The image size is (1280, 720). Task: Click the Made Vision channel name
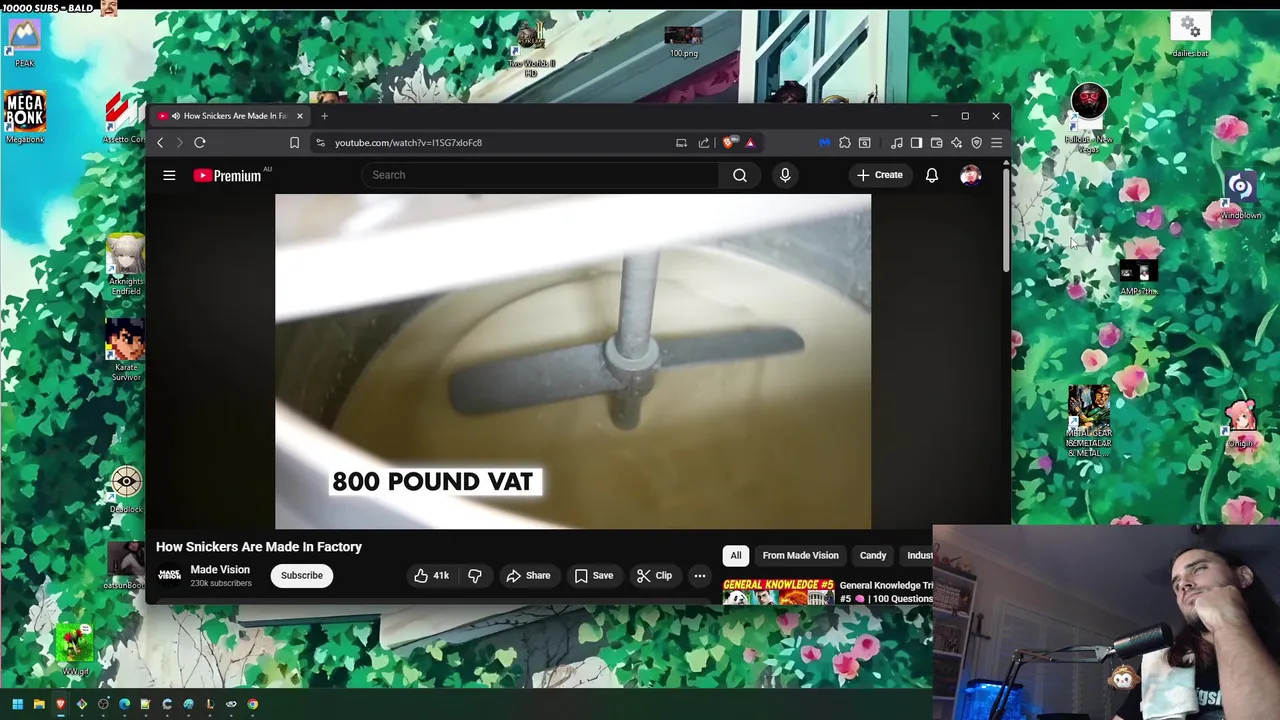pos(220,570)
